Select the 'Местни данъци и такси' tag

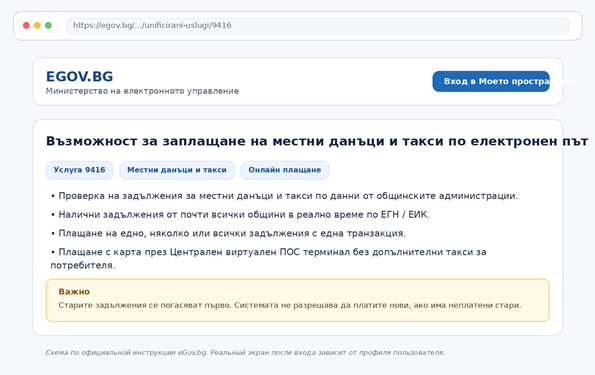(x=177, y=170)
